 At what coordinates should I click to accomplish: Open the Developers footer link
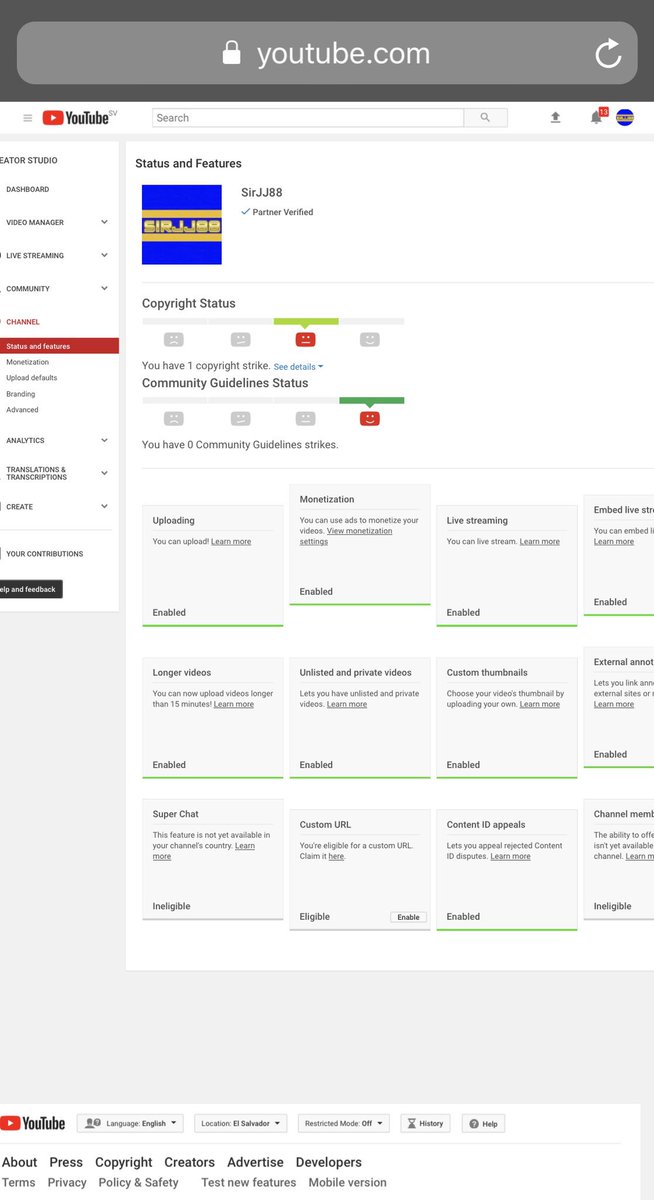[329, 1162]
